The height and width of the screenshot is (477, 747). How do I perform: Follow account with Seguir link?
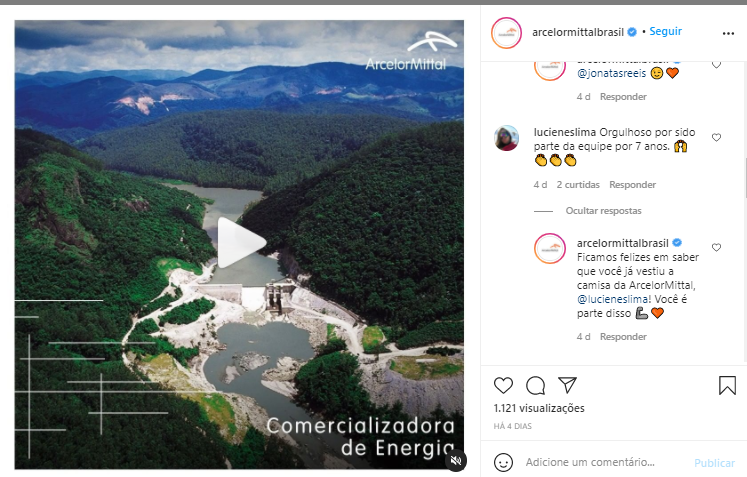(666, 31)
